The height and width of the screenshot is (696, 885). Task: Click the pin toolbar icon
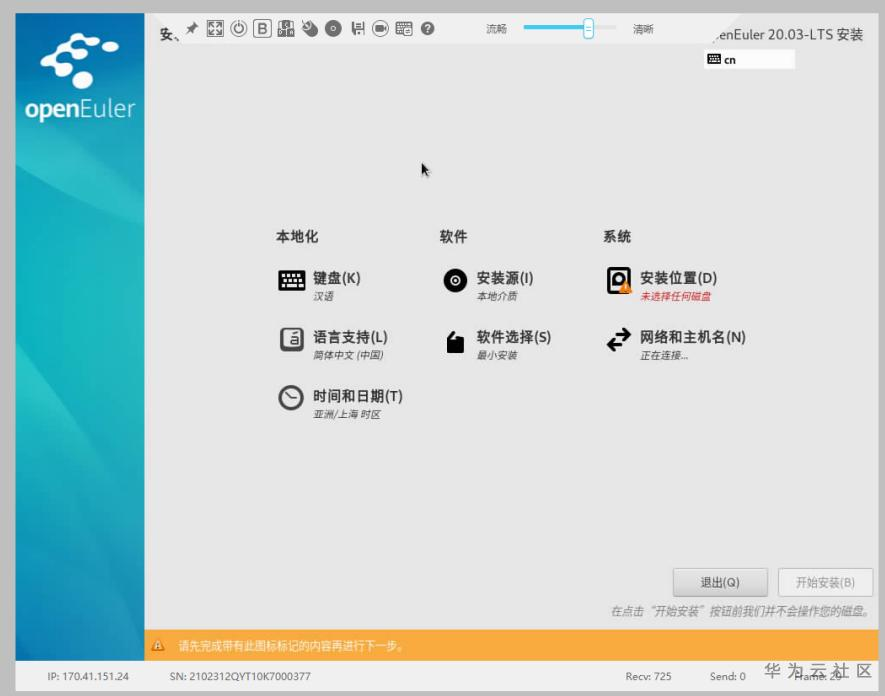192,28
